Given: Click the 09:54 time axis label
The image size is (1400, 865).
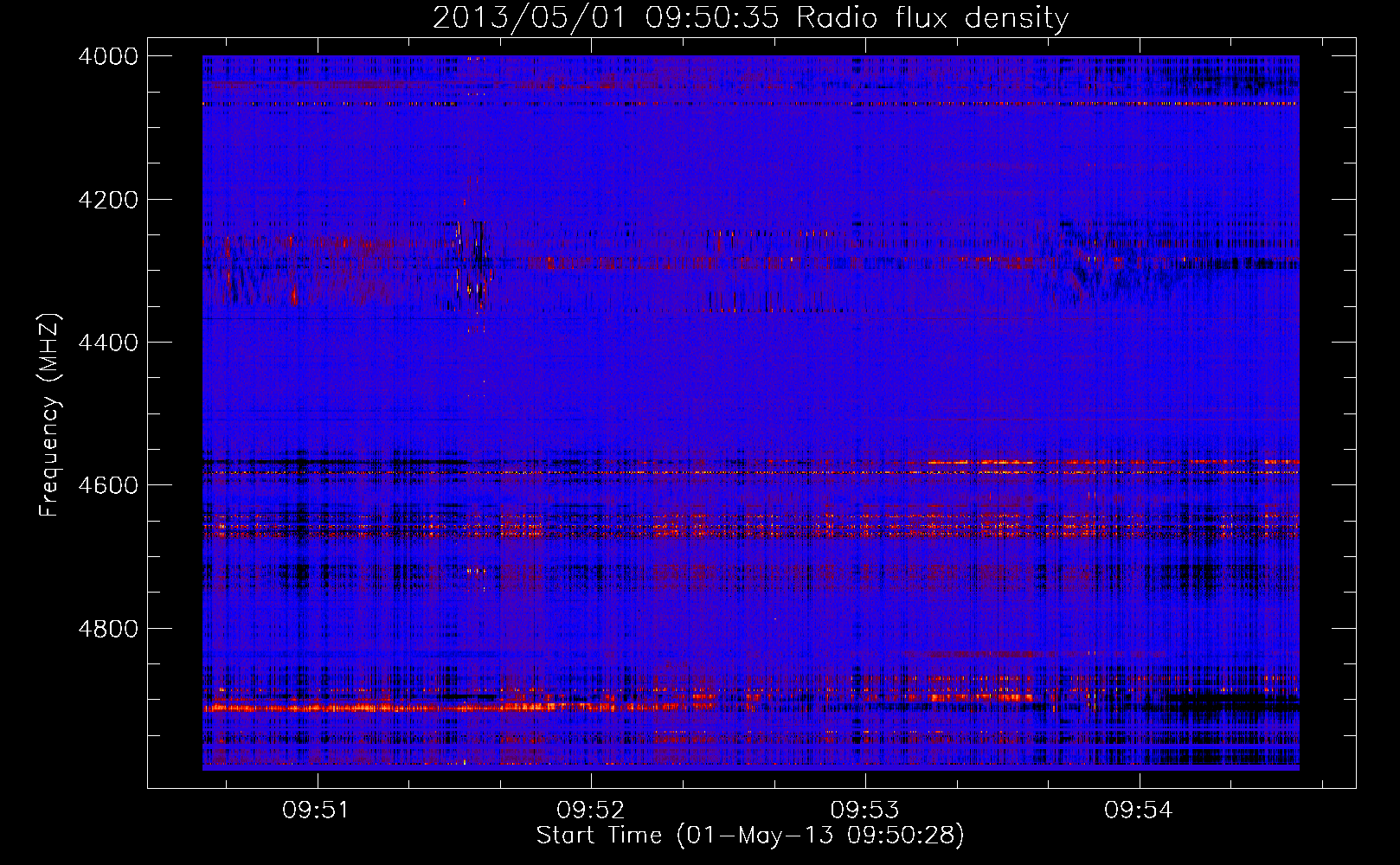Looking at the screenshot, I should tap(1140, 810).
